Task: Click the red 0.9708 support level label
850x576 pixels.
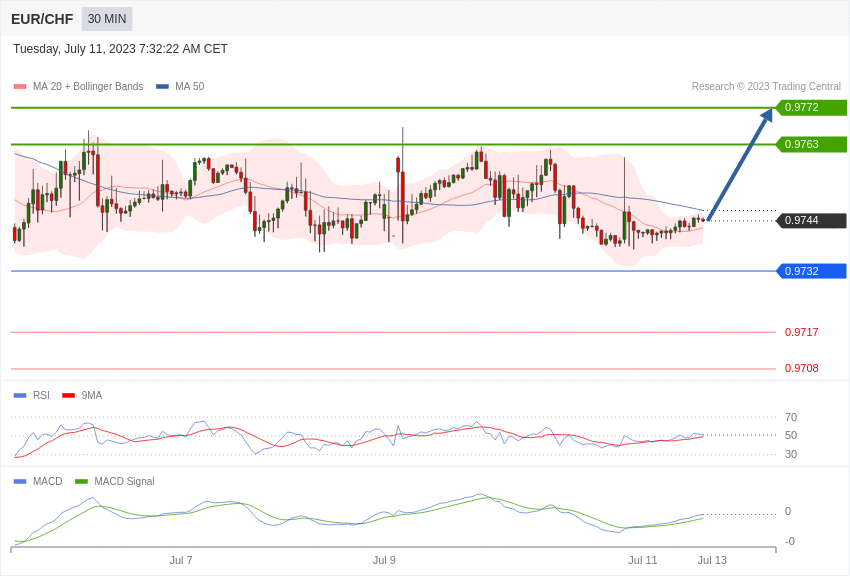Action: (x=802, y=368)
